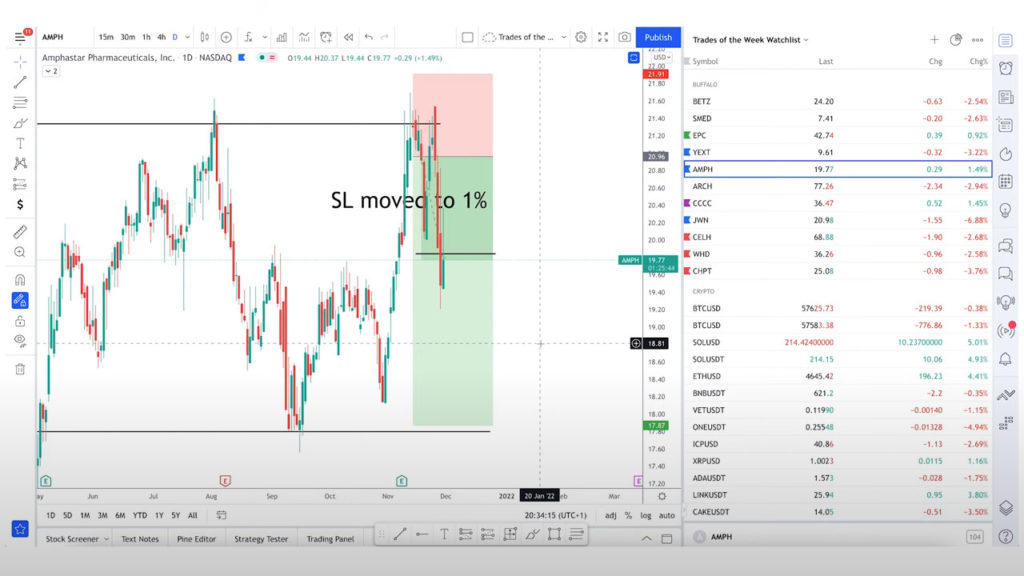The height and width of the screenshot is (576, 1024).
Task: Toggle lock all drawing tools
Action: point(20,321)
